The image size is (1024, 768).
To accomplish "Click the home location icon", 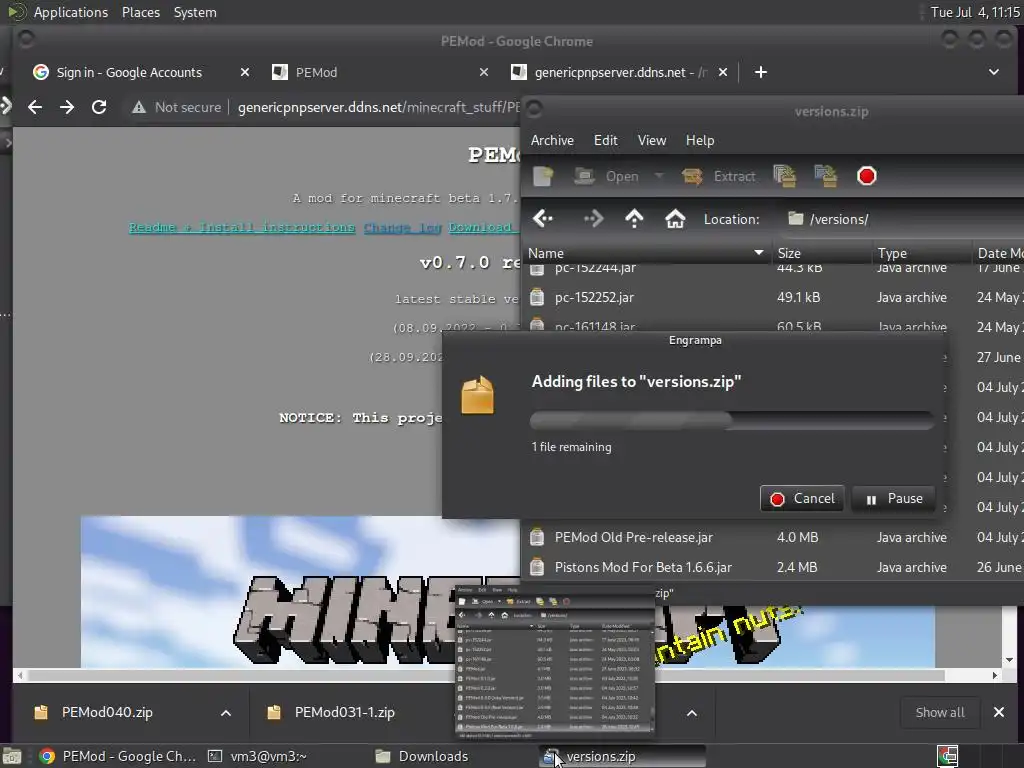I will (x=675, y=219).
